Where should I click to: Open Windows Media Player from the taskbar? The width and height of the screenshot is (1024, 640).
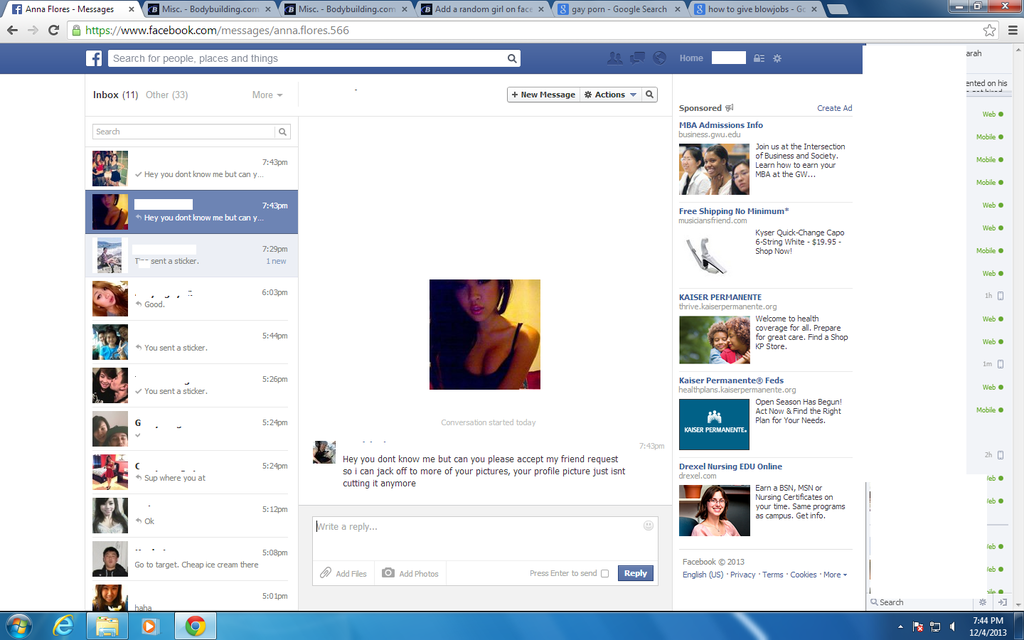click(150, 626)
